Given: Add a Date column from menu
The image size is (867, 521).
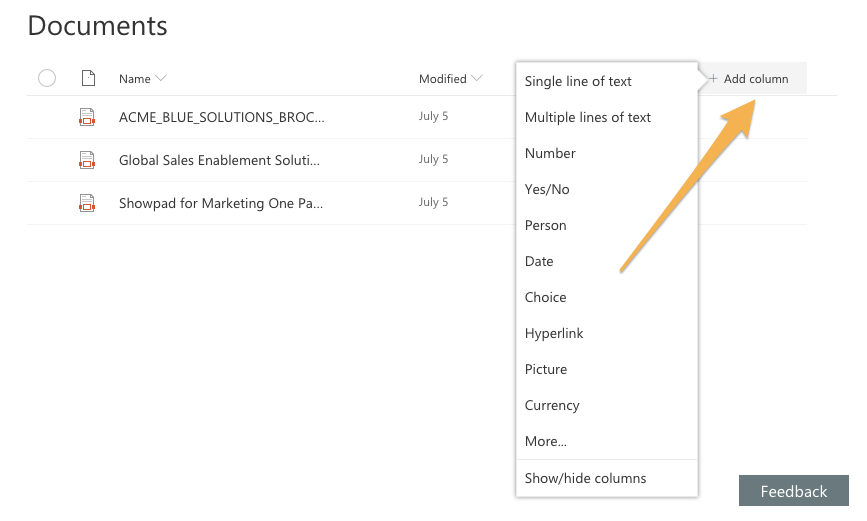Looking at the screenshot, I should [539, 261].
